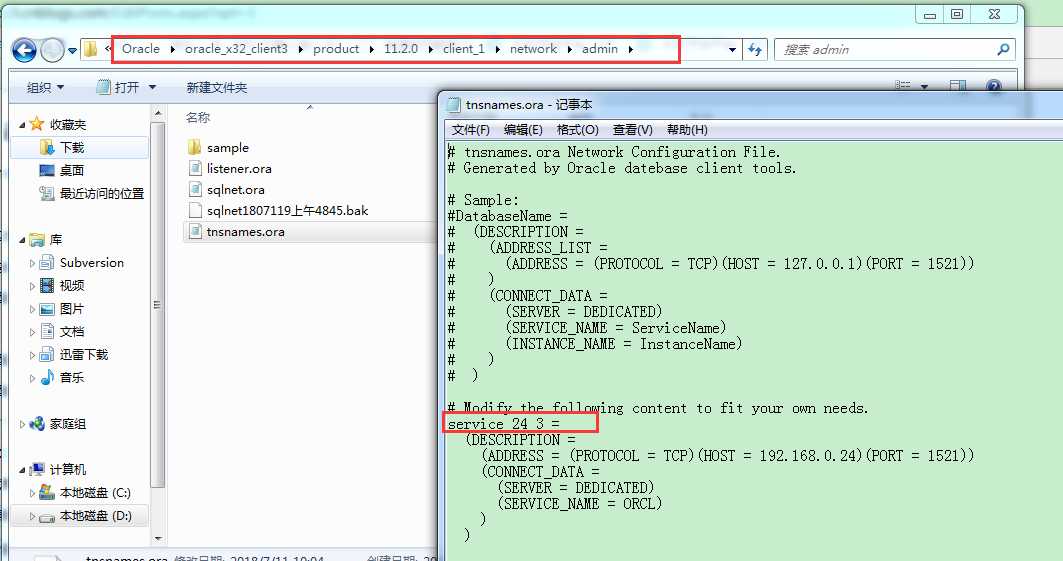Open Notepad 格式(O) menu
Image resolution: width=1063 pixels, height=561 pixels.
tap(578, 130)
